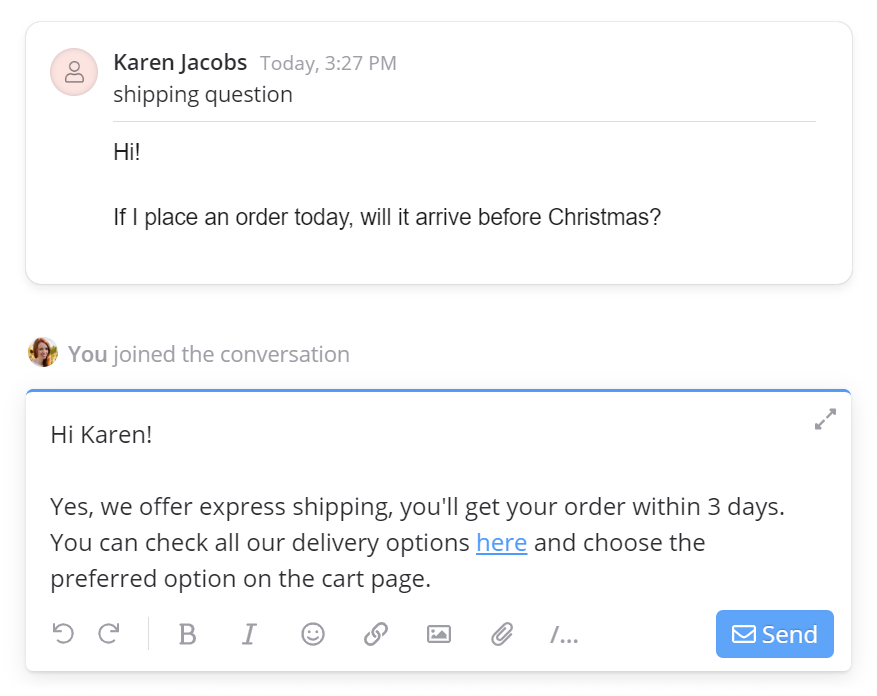Click Karen's Christmas delivery question text
The image size is (877, 696).
[x=387, y=217]
